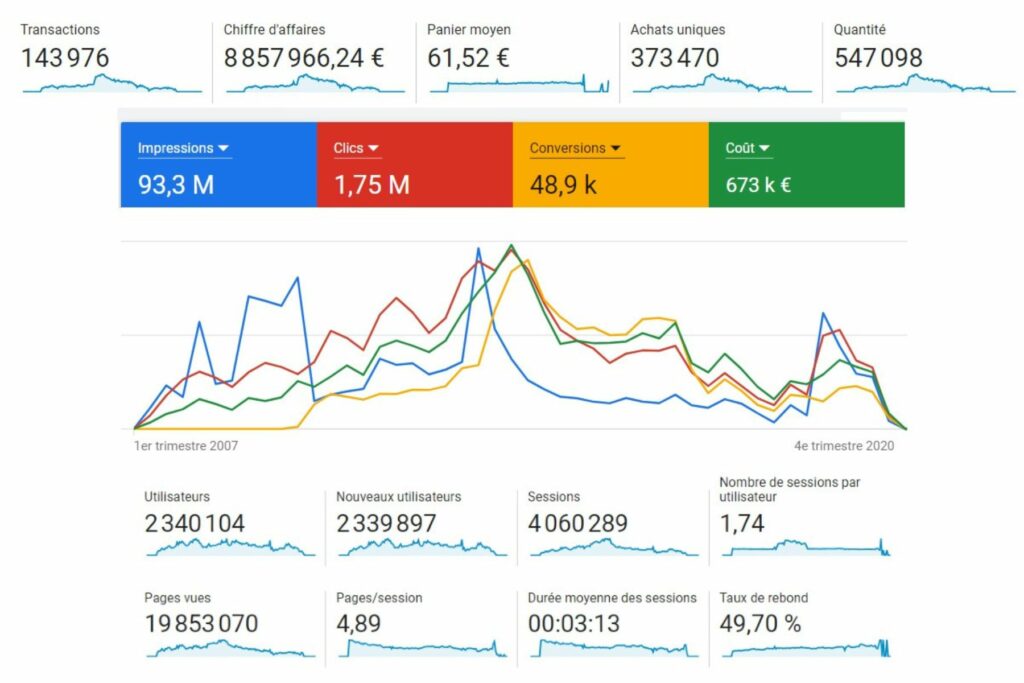Click the Nouveaux utilisateurs sparkline chart
Viewport: 1024px width, 683px height.
(x=423, y=547)
